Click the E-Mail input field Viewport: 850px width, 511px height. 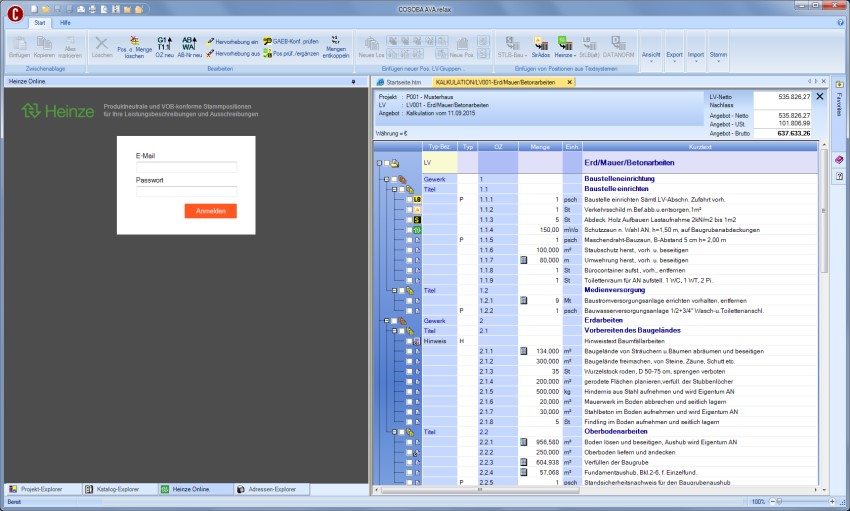tap(186, 167)
